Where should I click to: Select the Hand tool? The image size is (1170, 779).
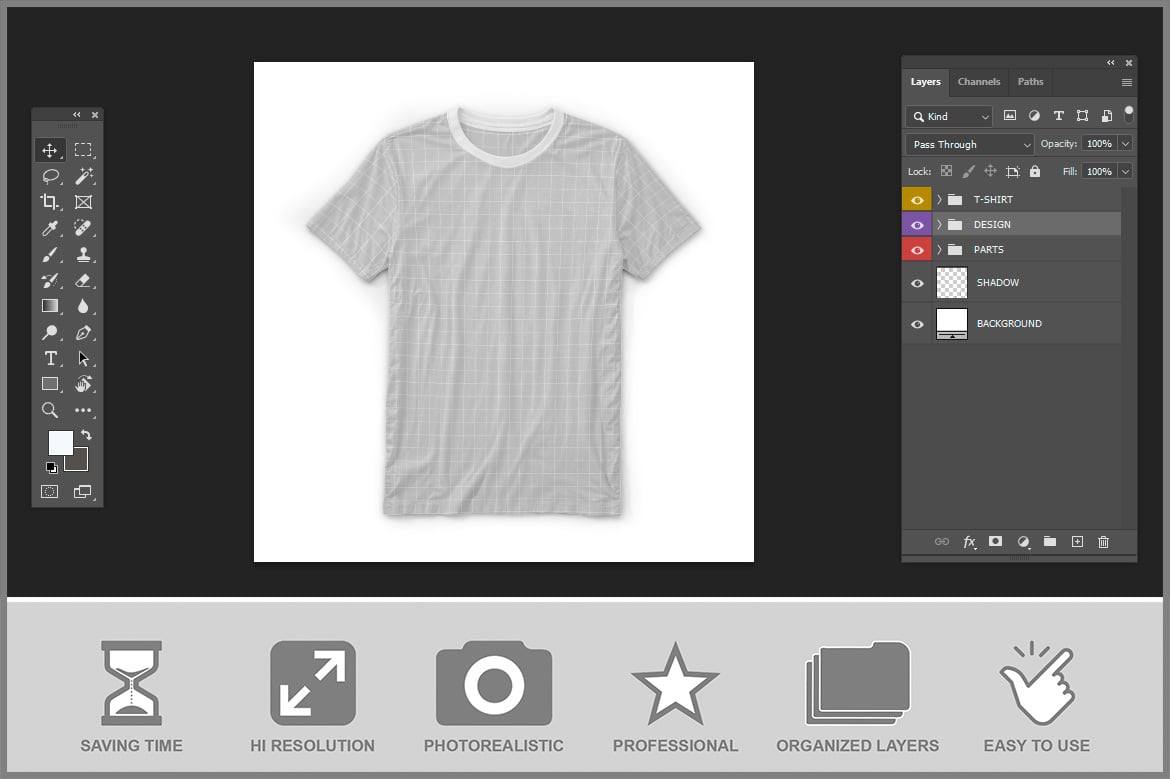83,384
